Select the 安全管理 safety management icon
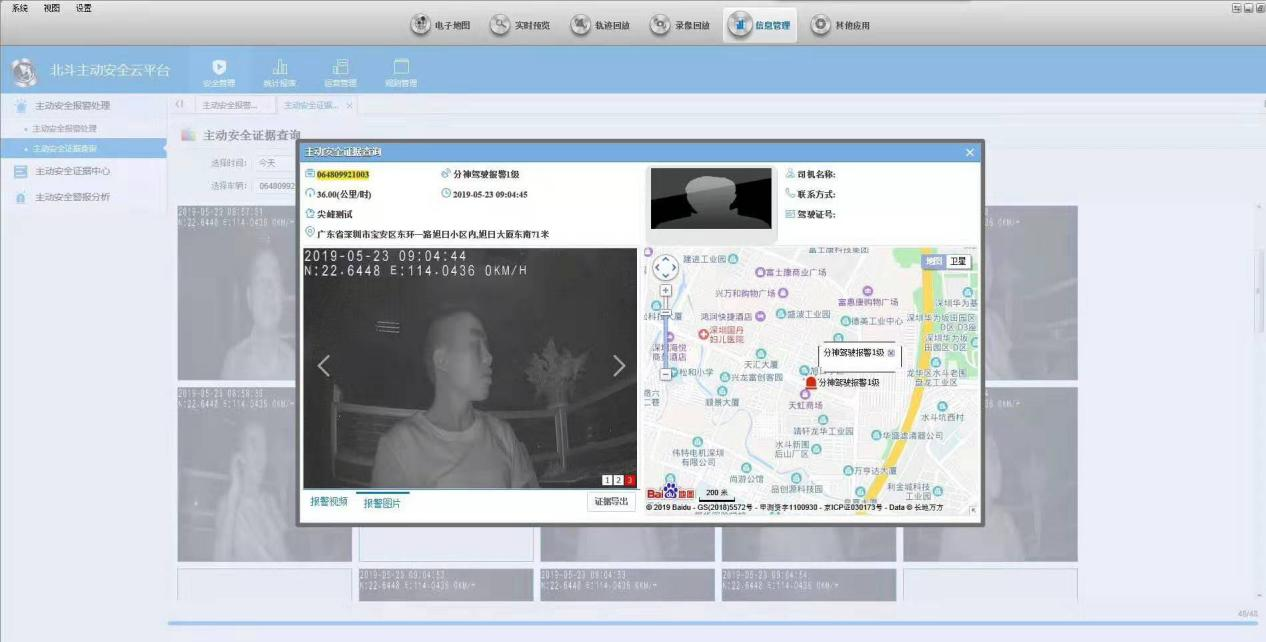The image size is (1266, 642). (219, 73)
